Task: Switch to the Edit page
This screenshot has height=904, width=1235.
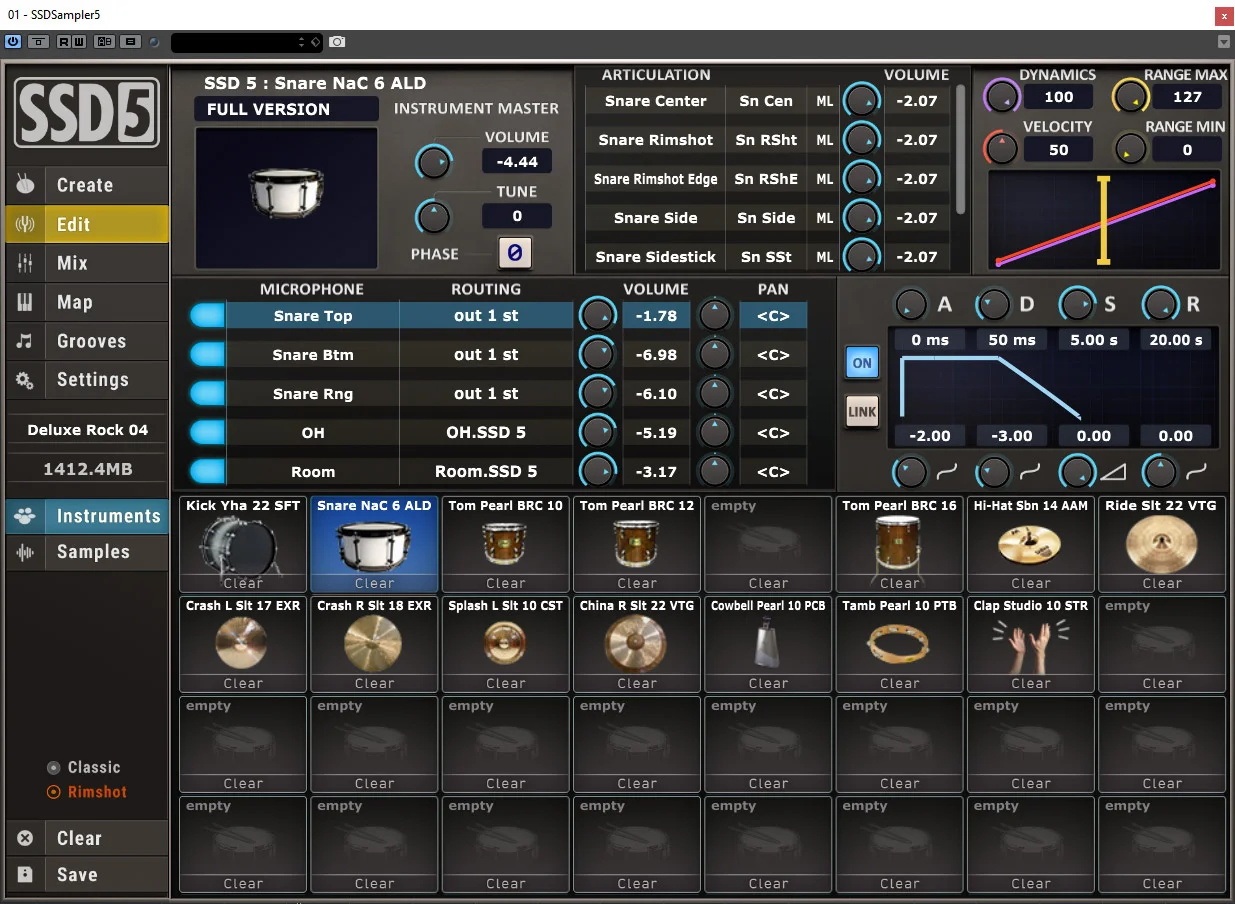Action: tap(87, 224)
